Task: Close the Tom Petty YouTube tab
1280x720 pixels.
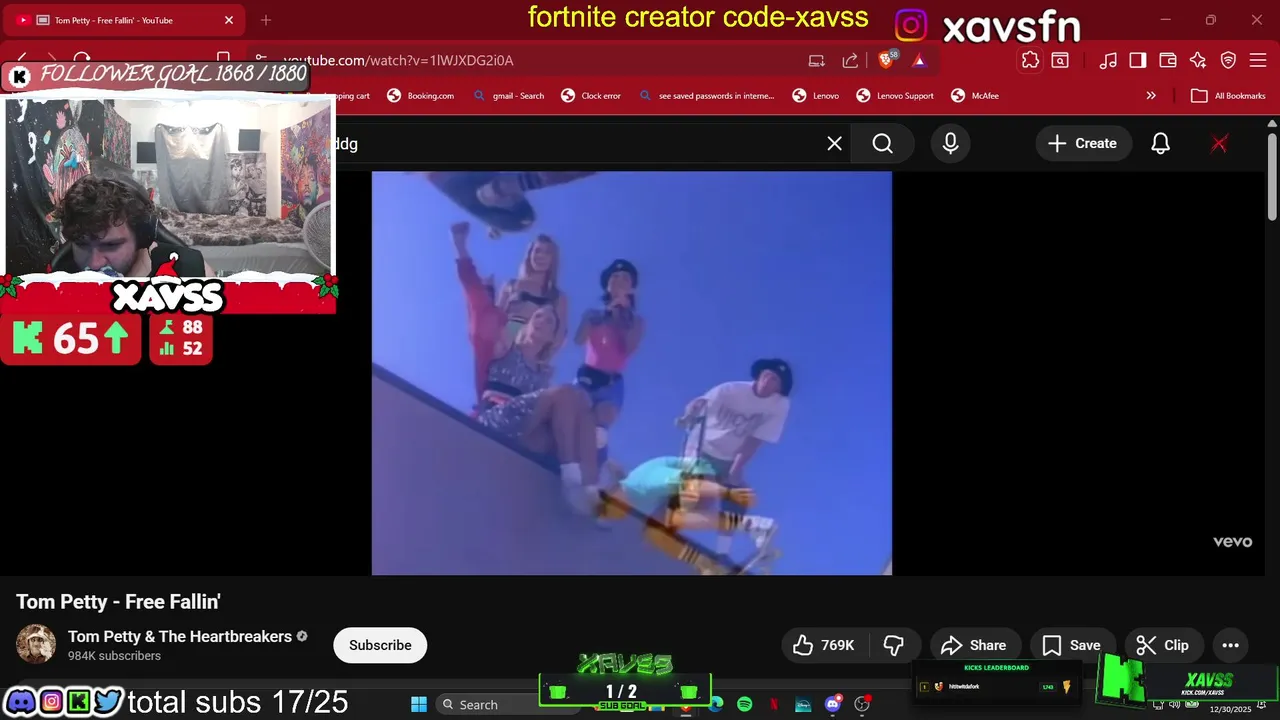Action: (x=229, y=20)
